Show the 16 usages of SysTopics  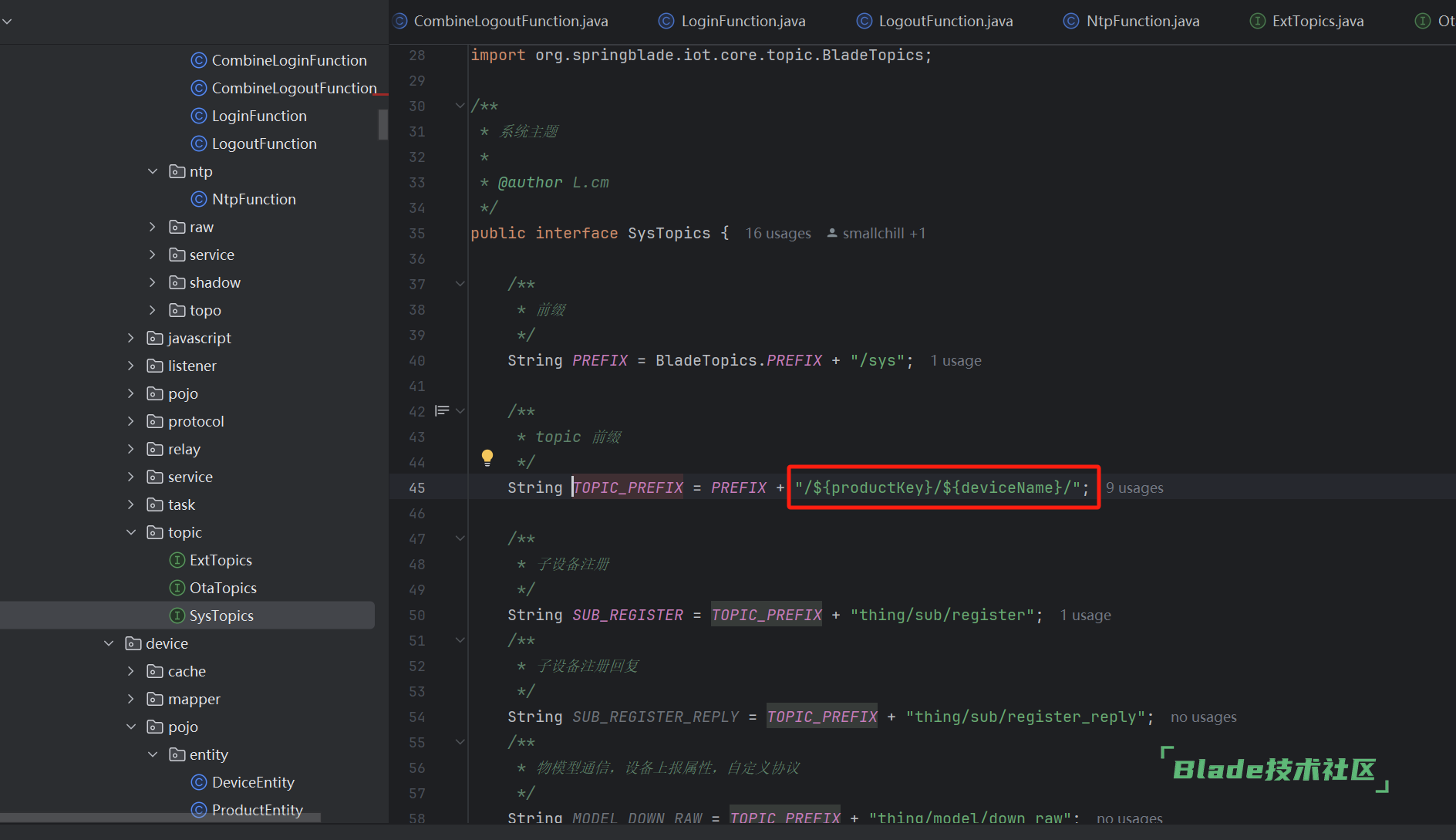pyautogui.click(x=778, y=233)
